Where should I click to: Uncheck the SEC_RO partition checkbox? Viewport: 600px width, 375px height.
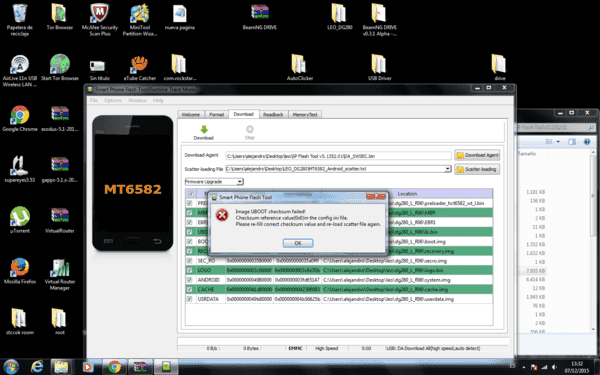[x=189, y=261]
